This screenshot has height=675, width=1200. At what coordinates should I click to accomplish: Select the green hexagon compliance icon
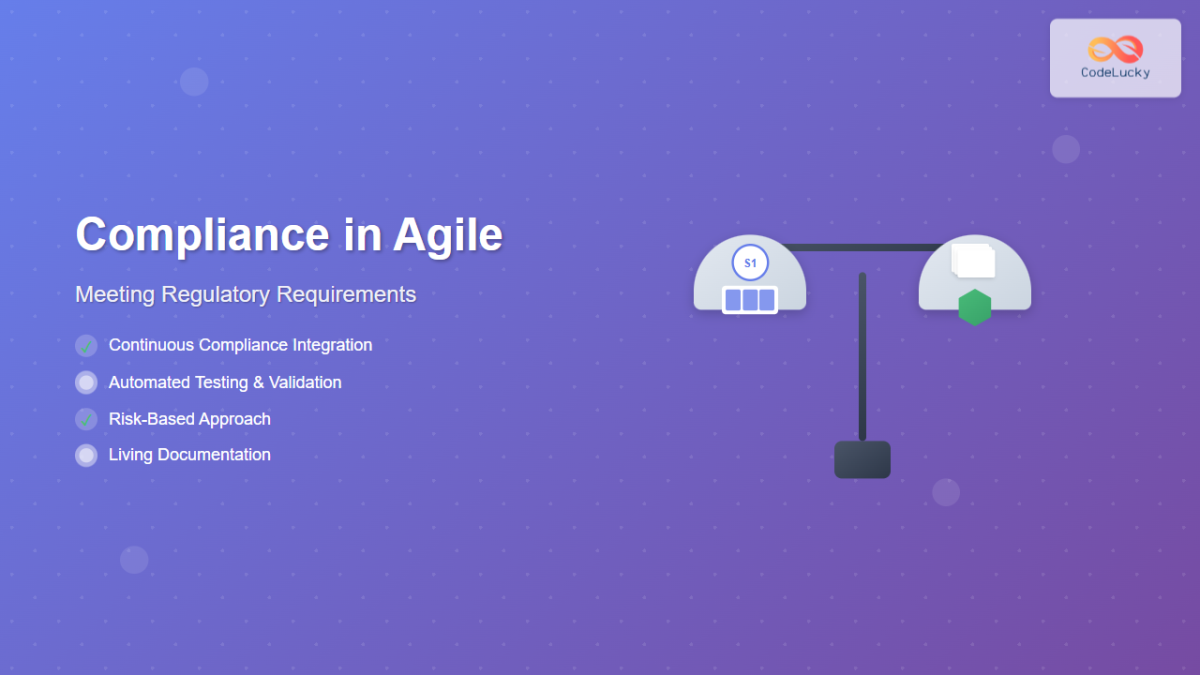click(x=975, y=308)
